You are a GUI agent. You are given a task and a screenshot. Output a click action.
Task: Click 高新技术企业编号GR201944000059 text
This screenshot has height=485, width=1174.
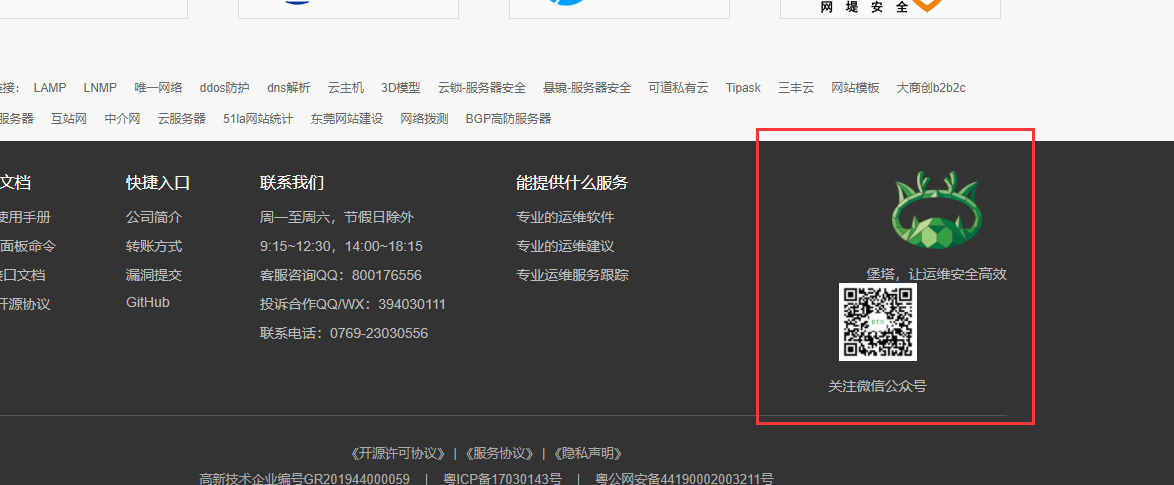point(305,479)
